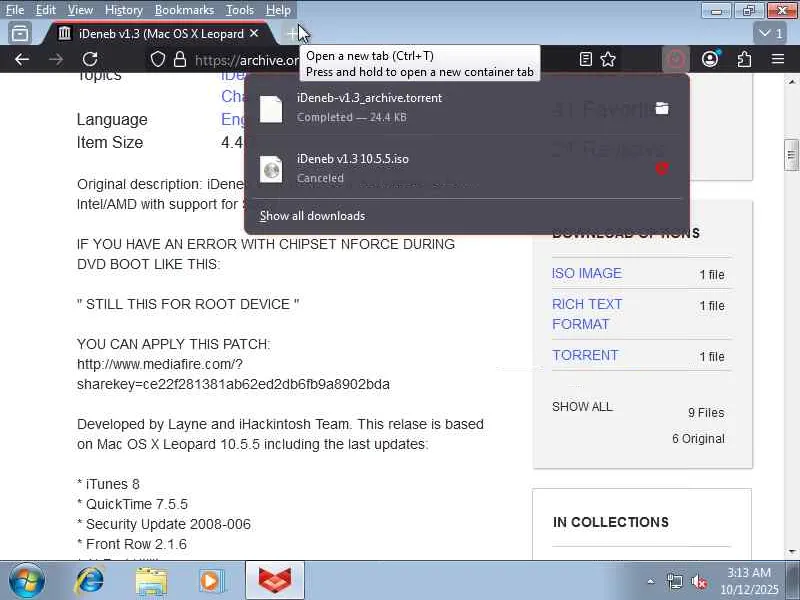Open the ISO IMAGE download link
The width and height of the screenshot is (800, 600).
point(587,273)
